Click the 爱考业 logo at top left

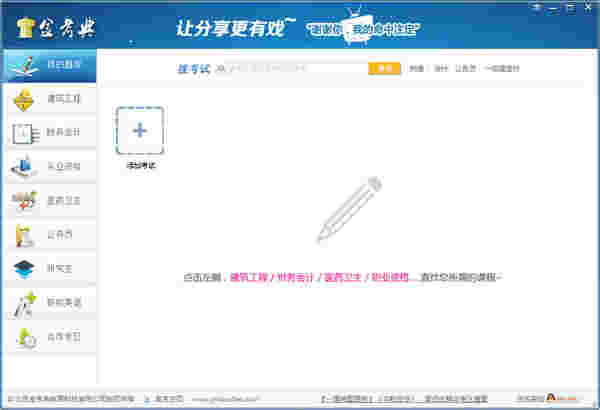click(56, 28)
